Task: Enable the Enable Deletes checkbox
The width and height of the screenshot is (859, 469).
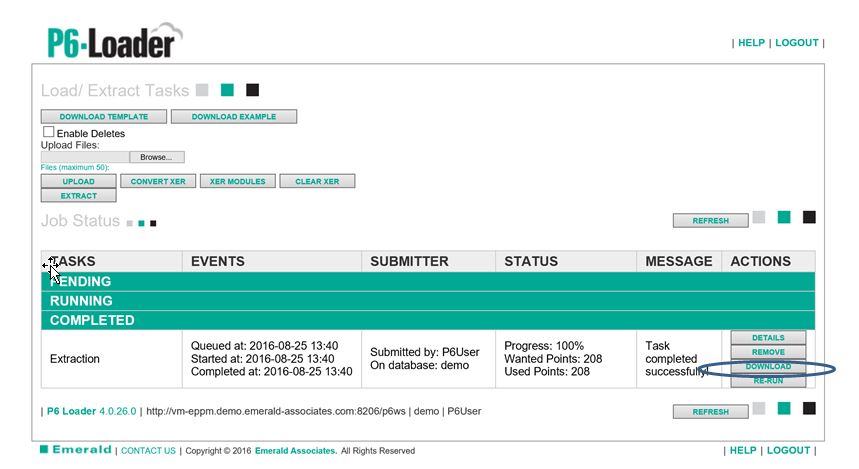Action: (48, 132)
